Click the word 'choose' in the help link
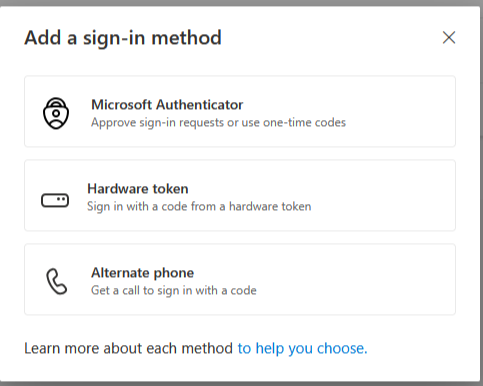The width and height of the screenshot is (483, 386). (341, 348)
